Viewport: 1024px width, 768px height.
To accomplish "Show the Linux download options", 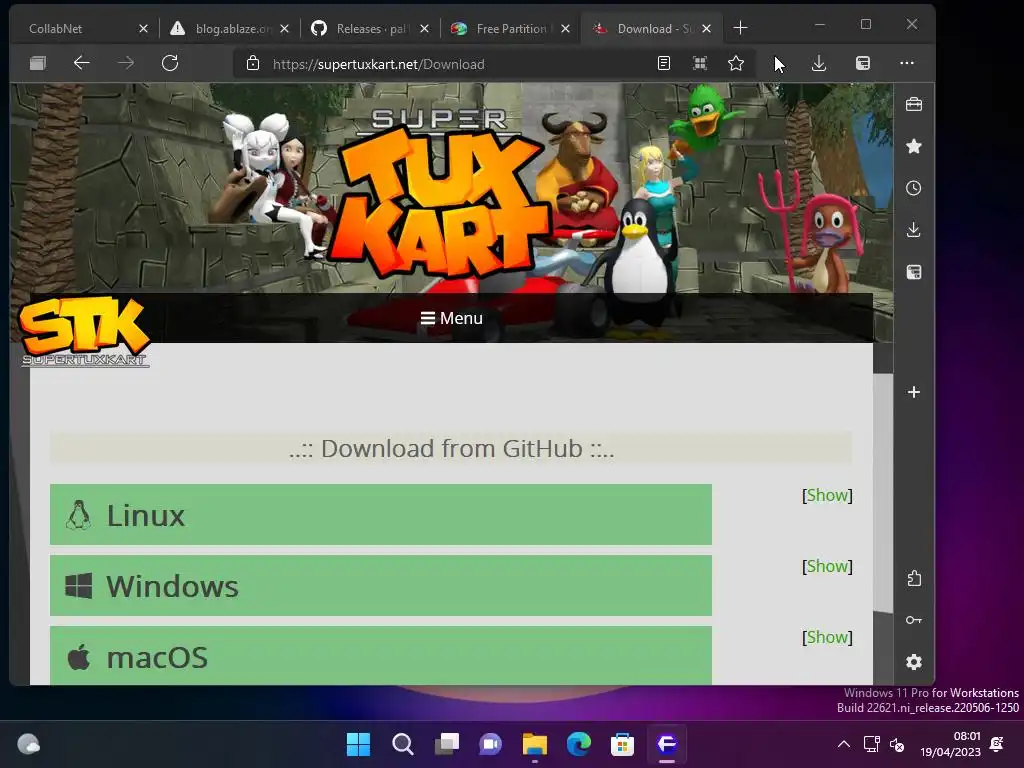I will point(827,495).
